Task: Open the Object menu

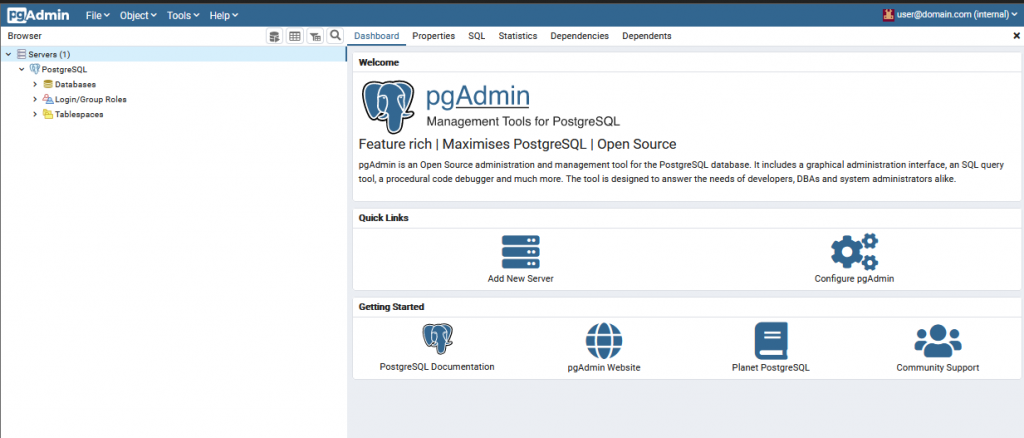Action: pyautogui.click(x=137, y=16)
